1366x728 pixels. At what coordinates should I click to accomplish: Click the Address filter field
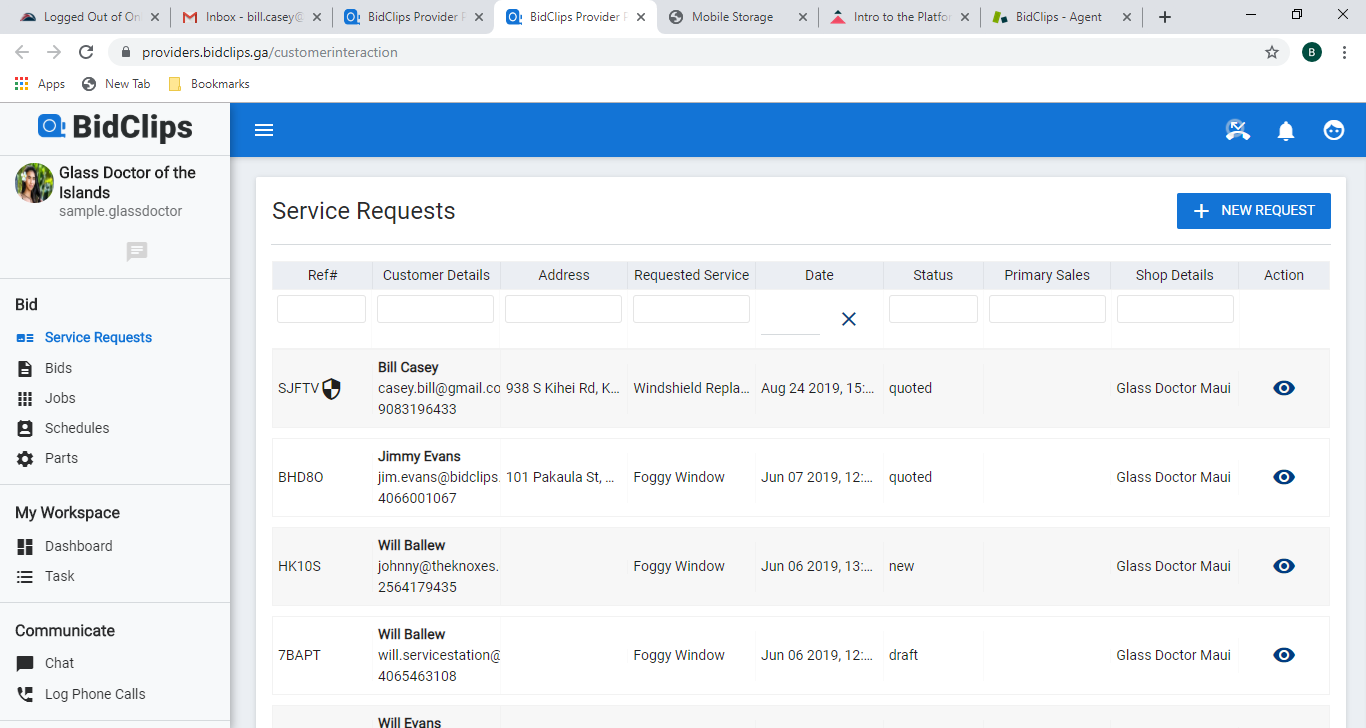pos(563,309)
